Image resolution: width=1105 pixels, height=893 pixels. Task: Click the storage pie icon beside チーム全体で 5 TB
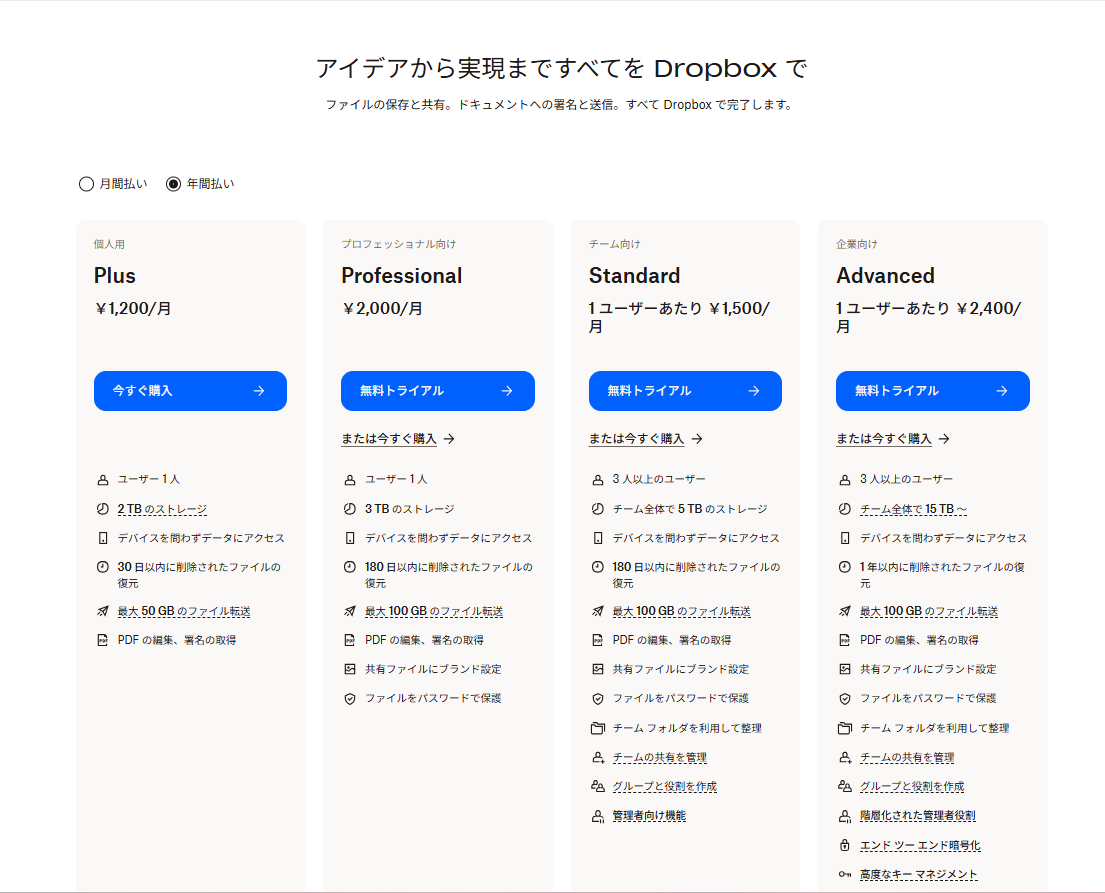[598, 509]
